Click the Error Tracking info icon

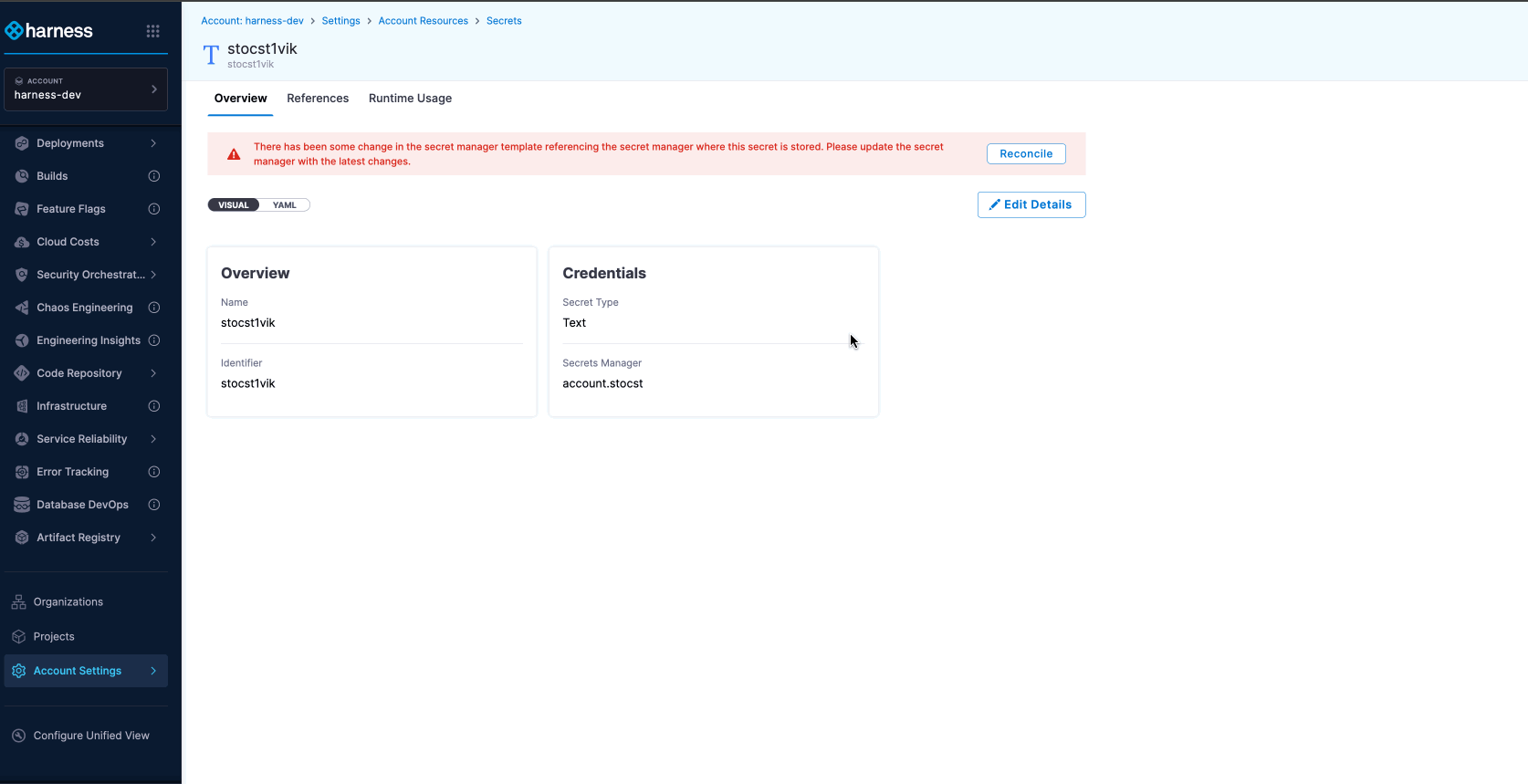tap(154, 472)
